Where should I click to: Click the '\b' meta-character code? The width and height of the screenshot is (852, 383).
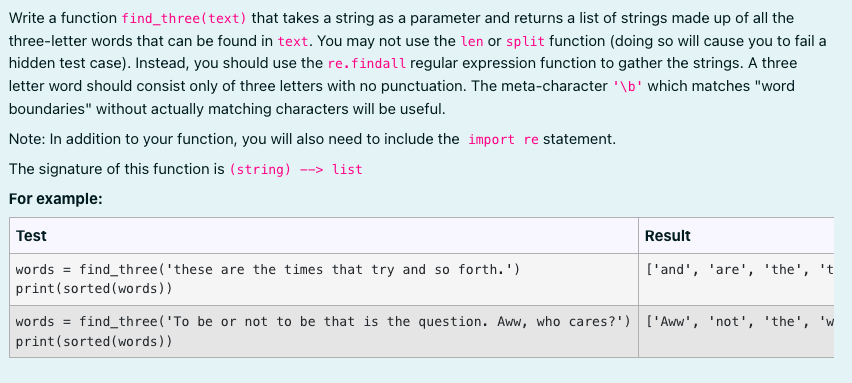628,87
